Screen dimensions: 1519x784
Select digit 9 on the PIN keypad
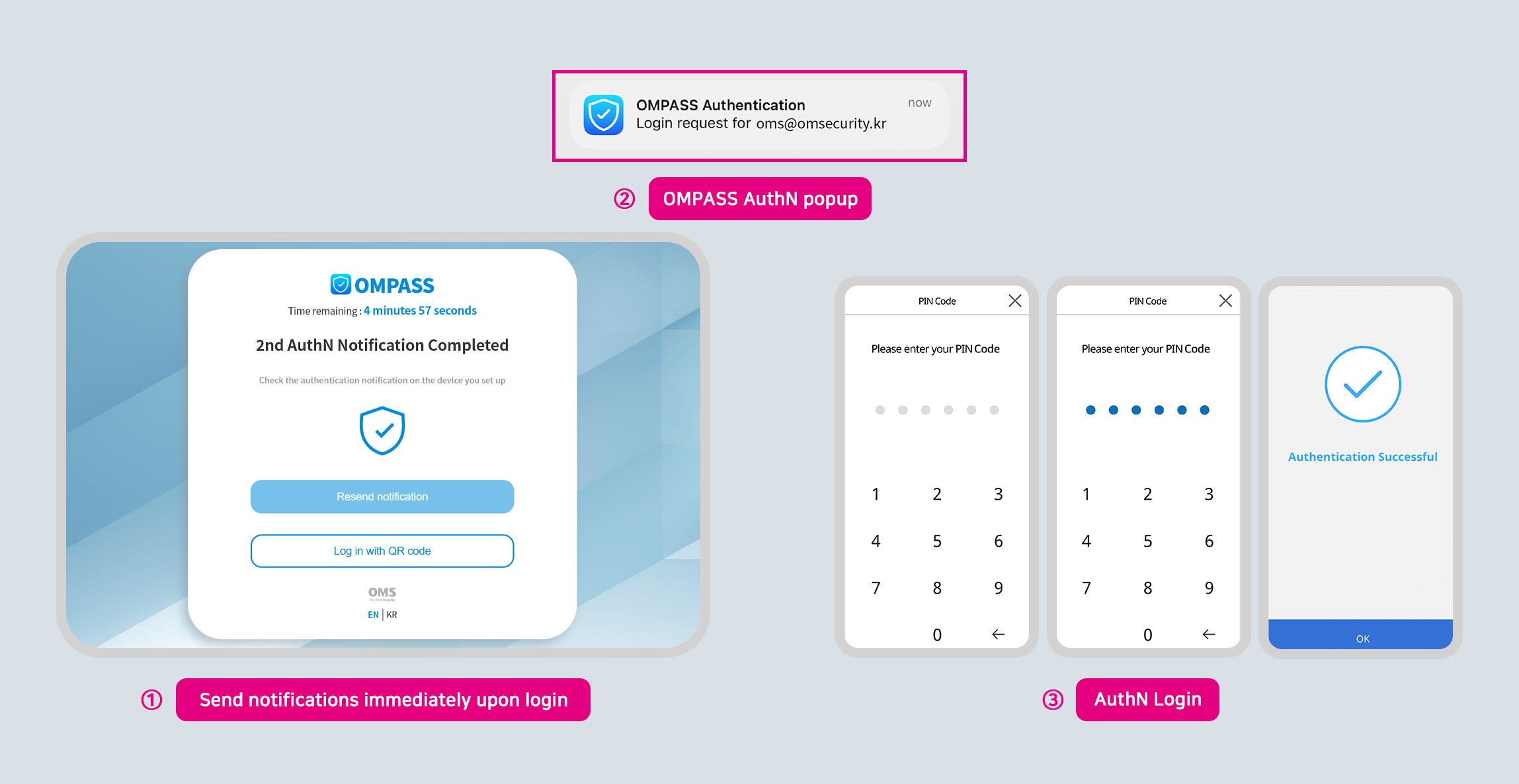pyautogui.click(x=1000, y=586)
